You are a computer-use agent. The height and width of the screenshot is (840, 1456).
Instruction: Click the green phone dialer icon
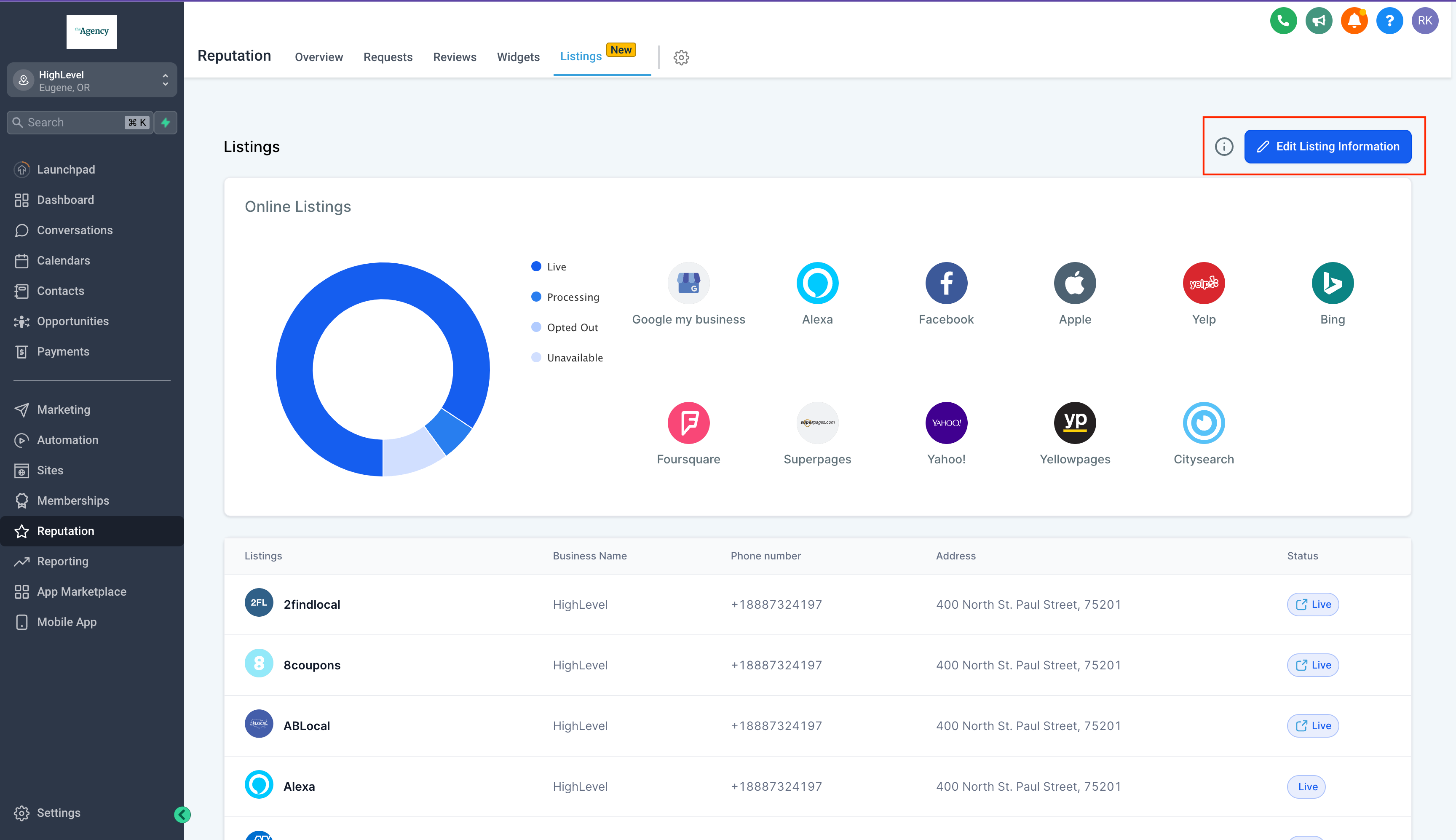pos(1283,21)
